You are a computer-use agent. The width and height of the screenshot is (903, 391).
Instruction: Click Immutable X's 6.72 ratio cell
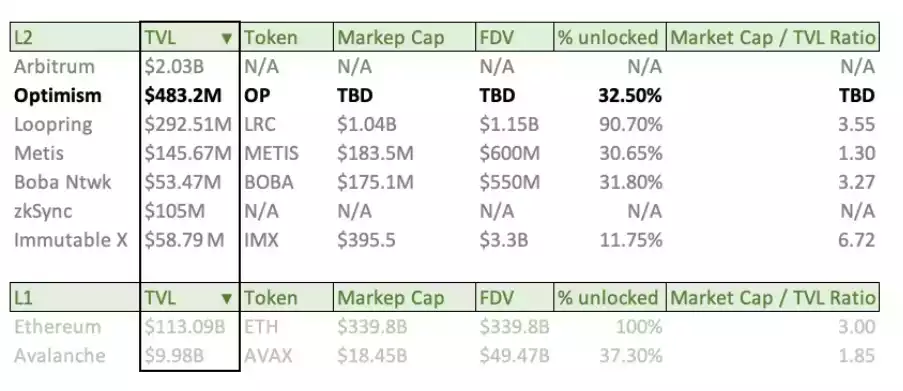773,240
